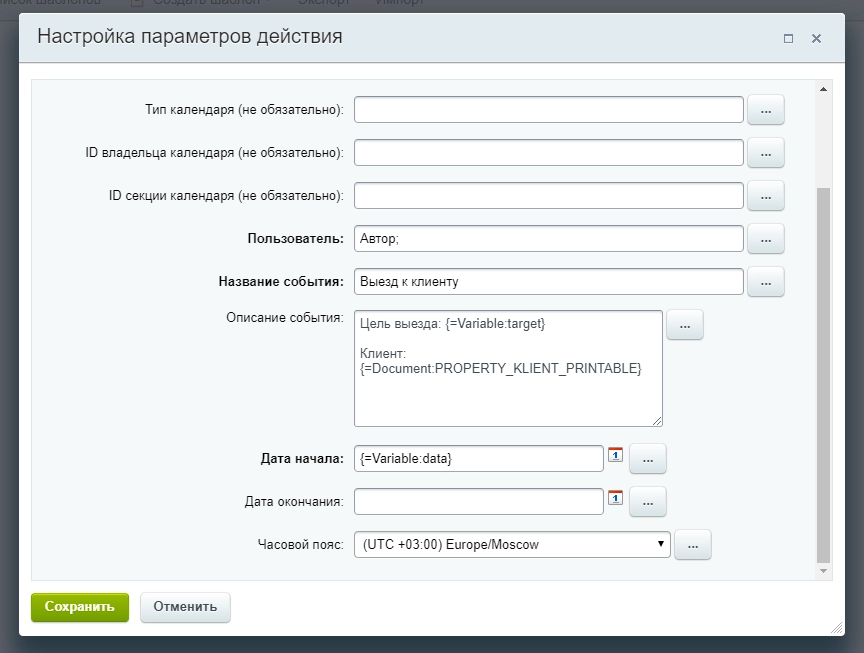Open insert-value dialog for "ID секции календаря"
864x653 pixels.
click(x=766, y=196)
